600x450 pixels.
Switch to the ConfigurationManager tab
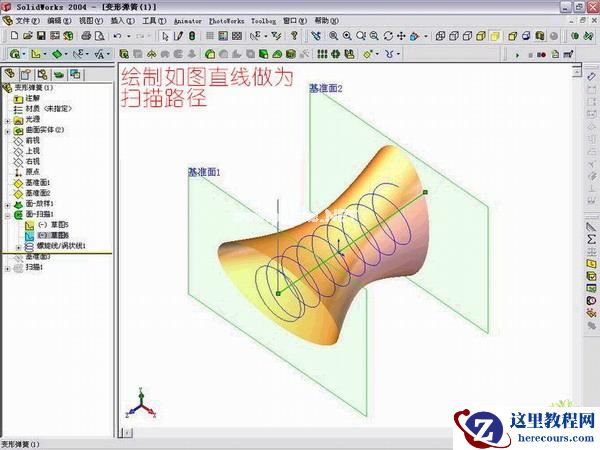[42, 74]
